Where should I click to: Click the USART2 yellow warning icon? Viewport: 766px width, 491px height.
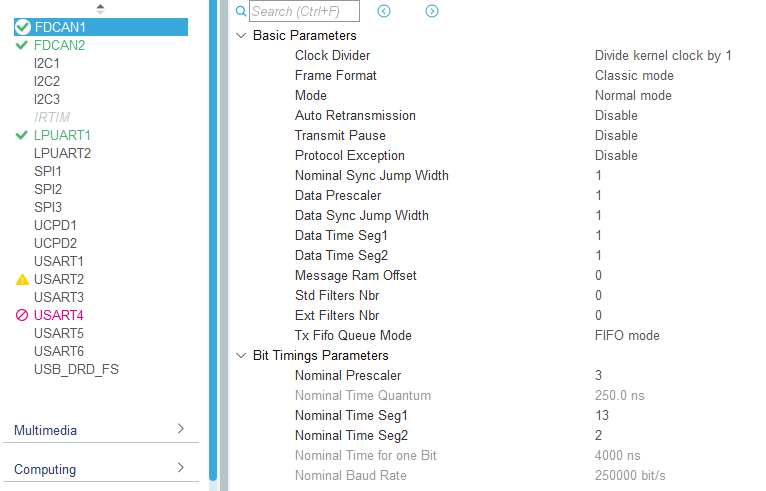pyautogui.click(x=22, y=279)
